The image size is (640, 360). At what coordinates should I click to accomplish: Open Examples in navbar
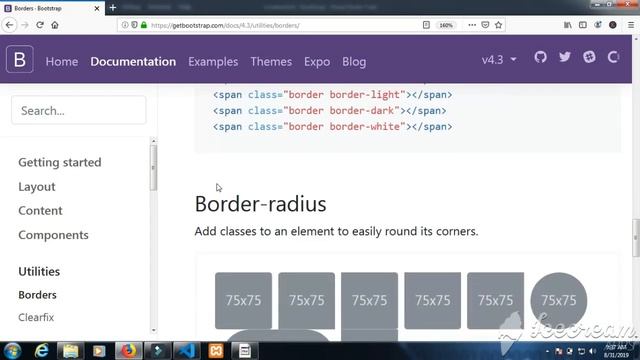tap(213, 62)
